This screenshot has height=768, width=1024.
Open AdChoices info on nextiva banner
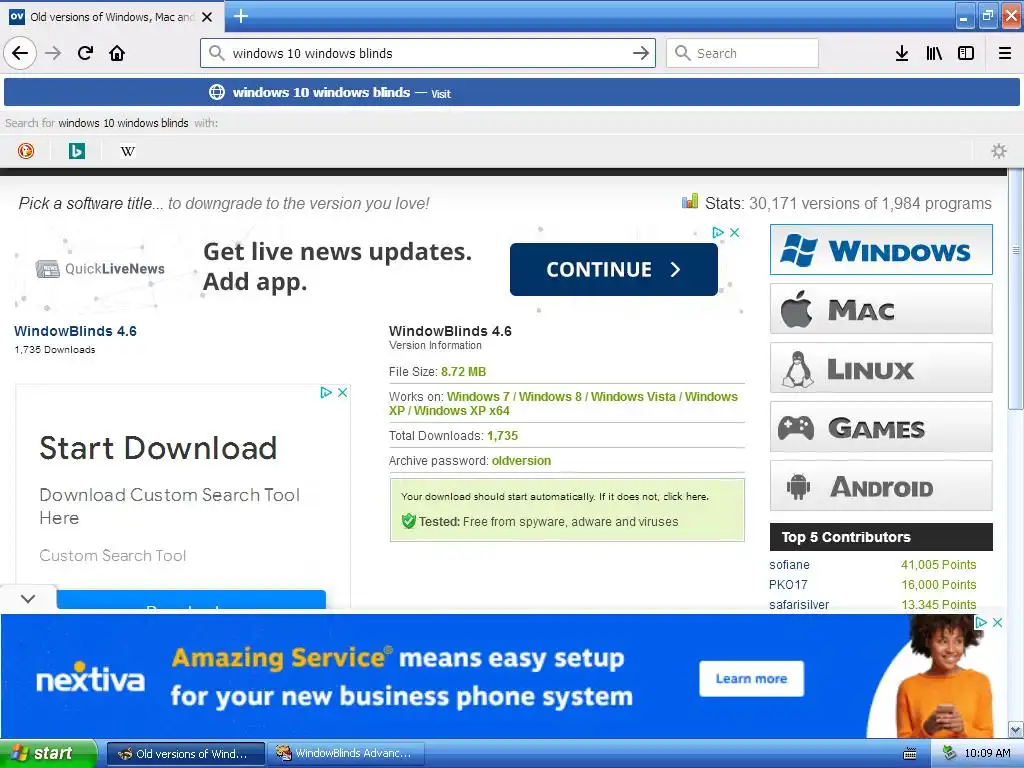point(981,623)
